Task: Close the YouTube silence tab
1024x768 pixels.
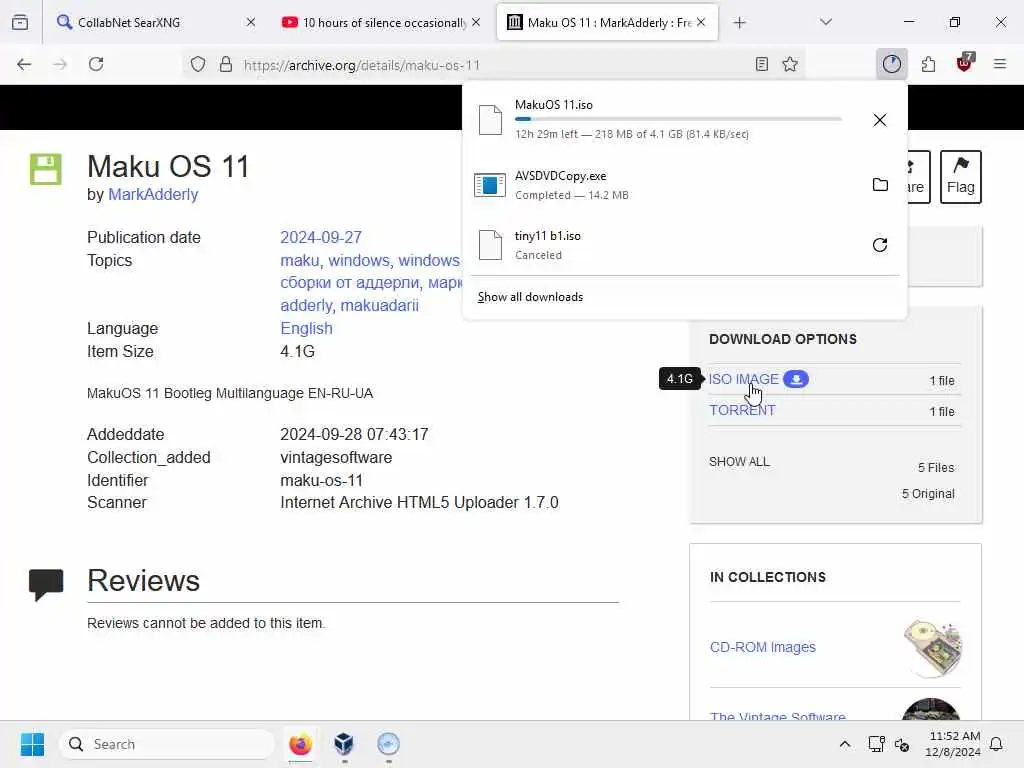Action: 476,22
